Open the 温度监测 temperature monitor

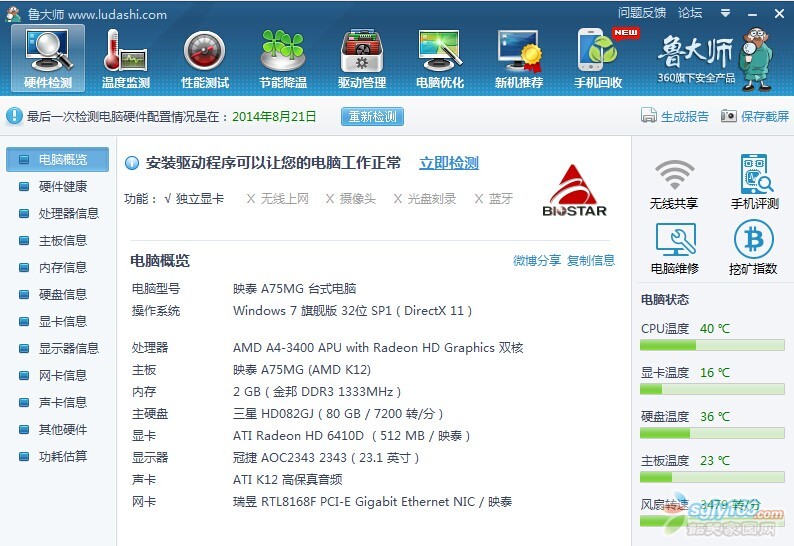[126, 58]
